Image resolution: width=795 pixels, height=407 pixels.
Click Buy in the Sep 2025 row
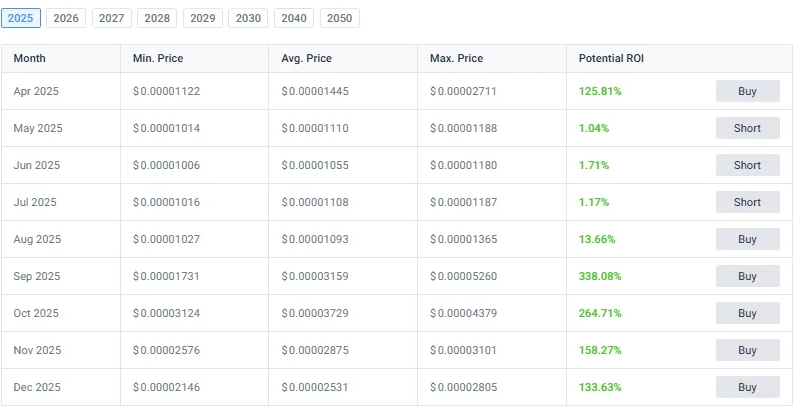click(x=747, y=276)
